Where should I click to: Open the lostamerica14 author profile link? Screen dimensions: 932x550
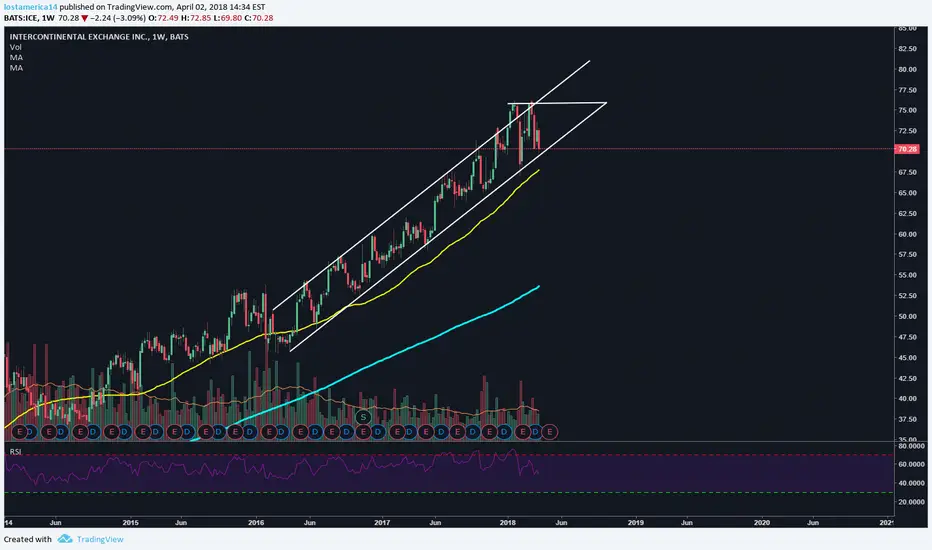[x=30, y=7]
